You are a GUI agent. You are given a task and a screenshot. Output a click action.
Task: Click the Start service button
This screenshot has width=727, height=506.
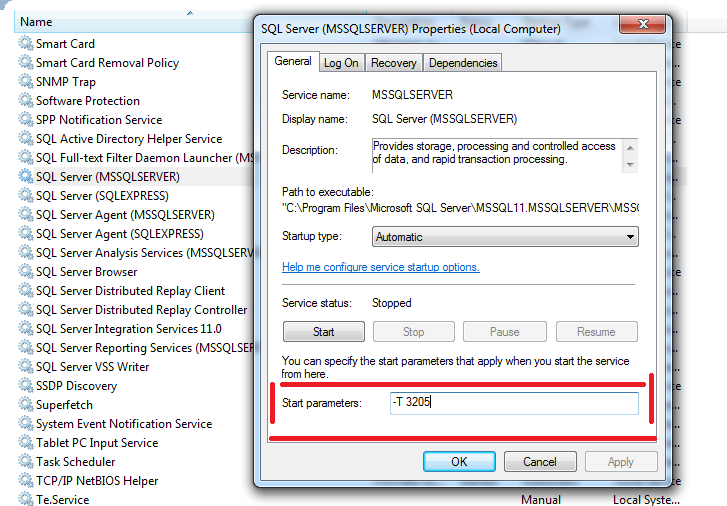pyautogui.click(x=324, y=332)
